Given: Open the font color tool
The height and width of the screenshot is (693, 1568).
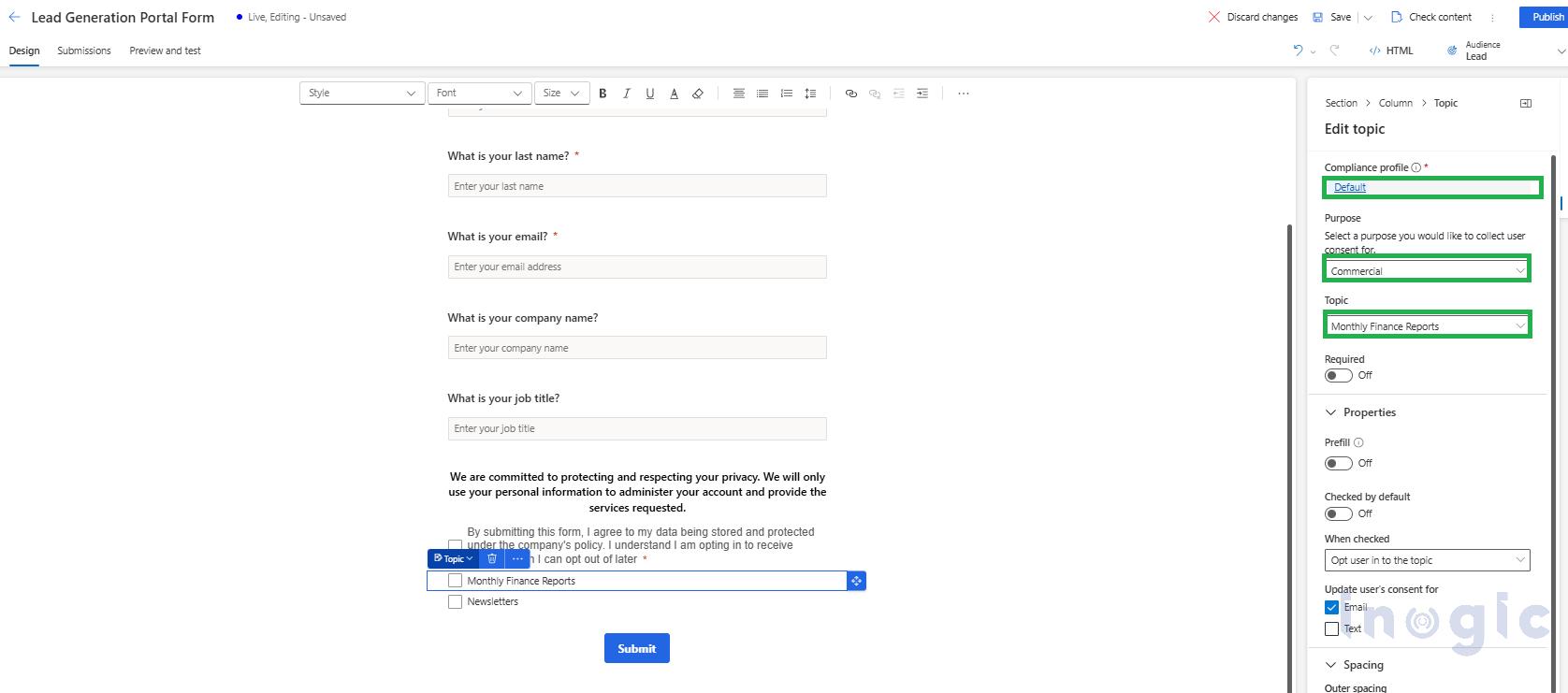Looking at the screenshot, I should 674,94.
